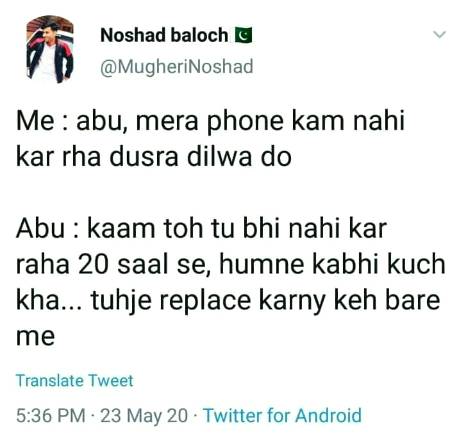The height and width of the screenshot is (435, 450).
Task: Click the word 'Abu' starting the second paragraph
Action: coord(40,229)
